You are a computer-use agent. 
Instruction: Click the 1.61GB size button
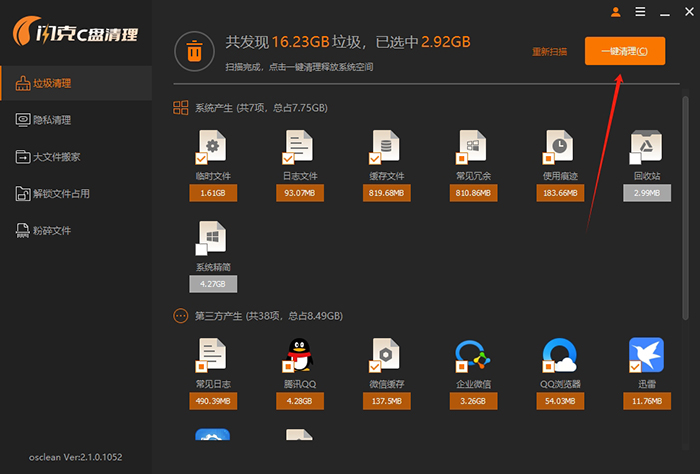(213, 193)
